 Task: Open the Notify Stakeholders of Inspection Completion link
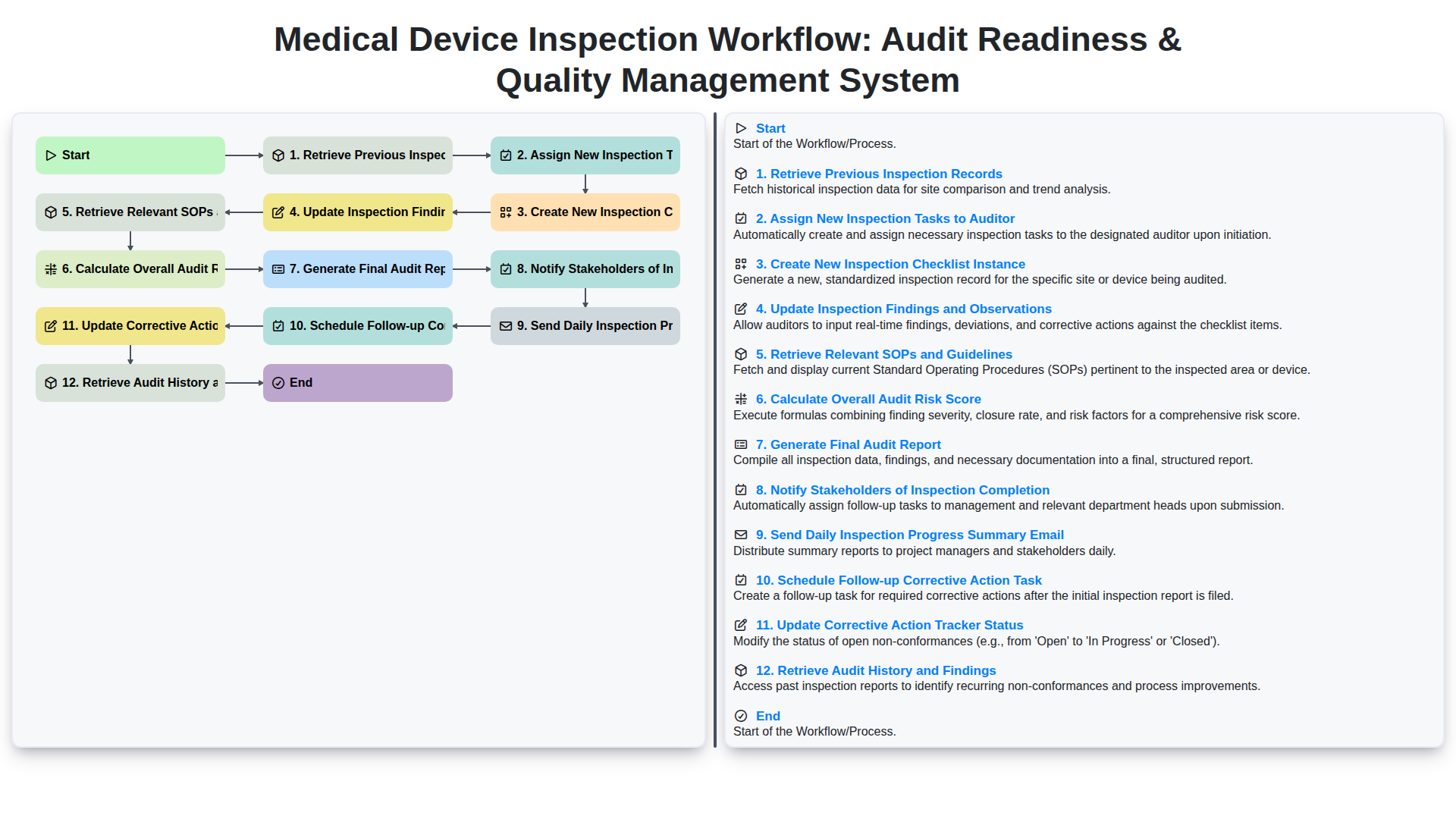point(902,490)
